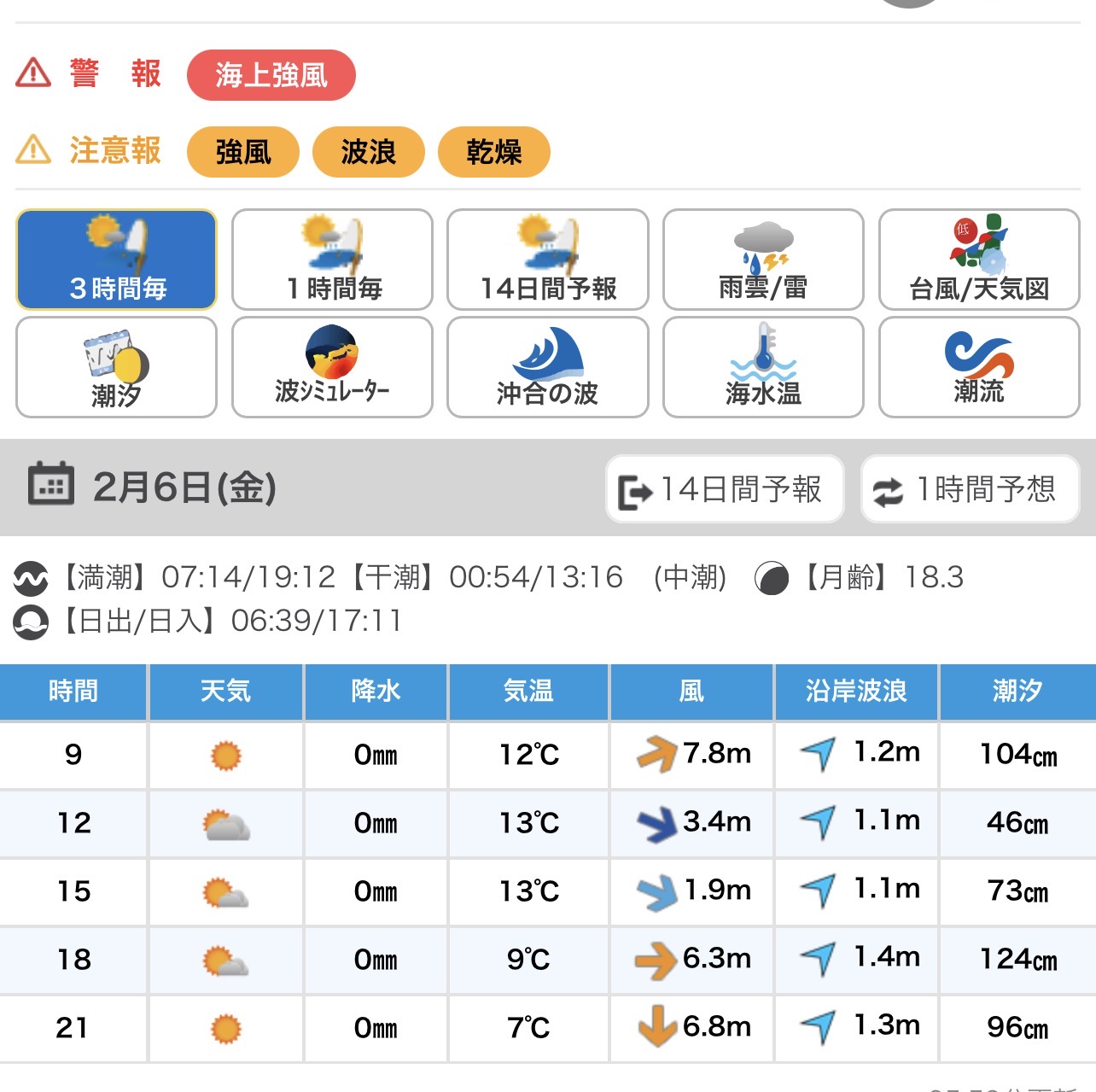
Task: Toggle to 1時間予想 hourly view
Action: pyautogui.click(x=970, y=489)
